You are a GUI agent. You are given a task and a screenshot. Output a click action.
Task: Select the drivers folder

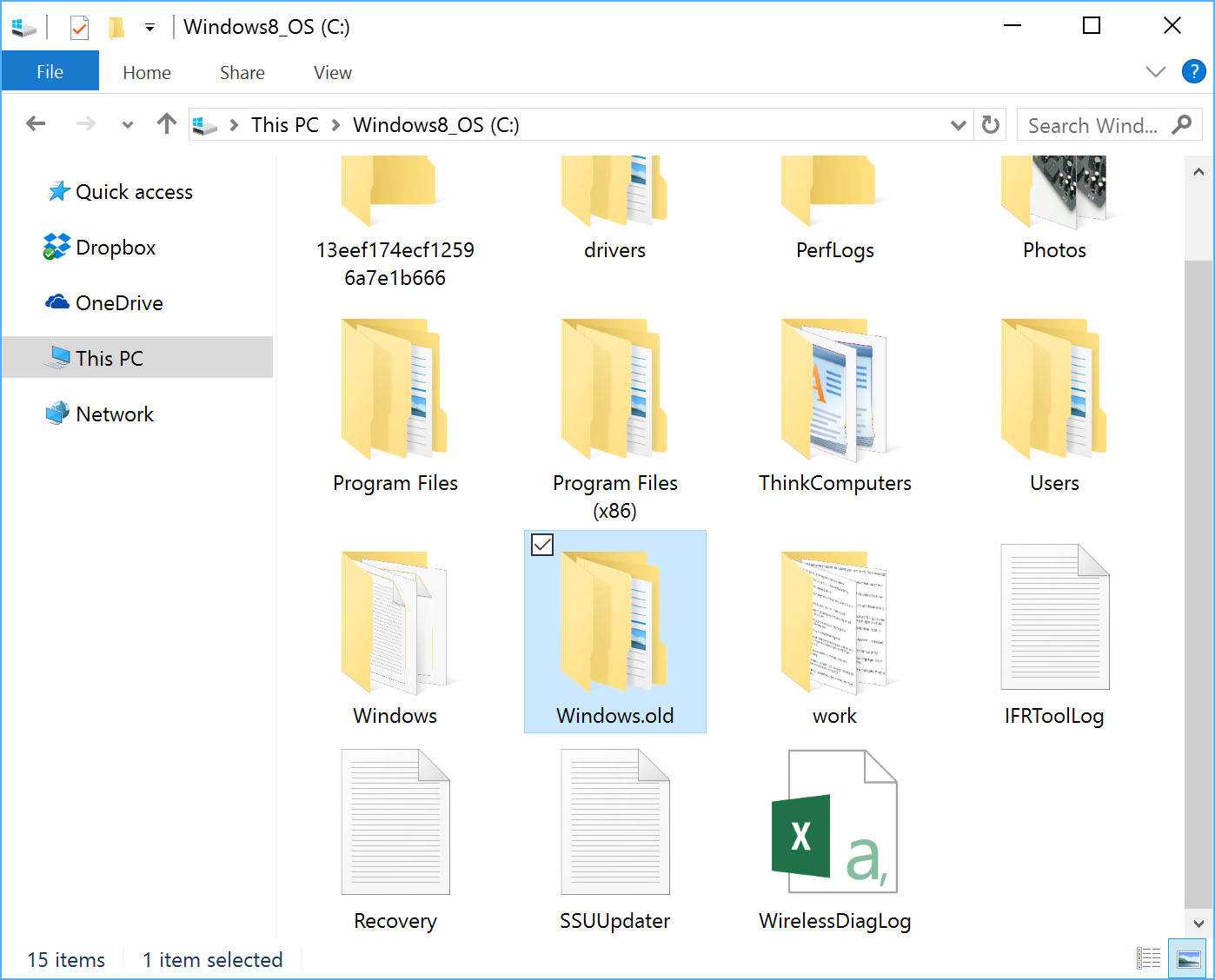pyautogui.click(x=614, y=209)
